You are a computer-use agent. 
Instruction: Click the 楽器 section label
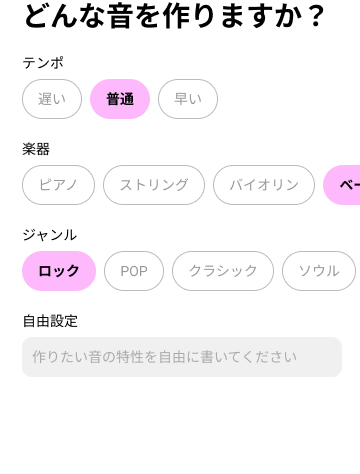point(36,149)
